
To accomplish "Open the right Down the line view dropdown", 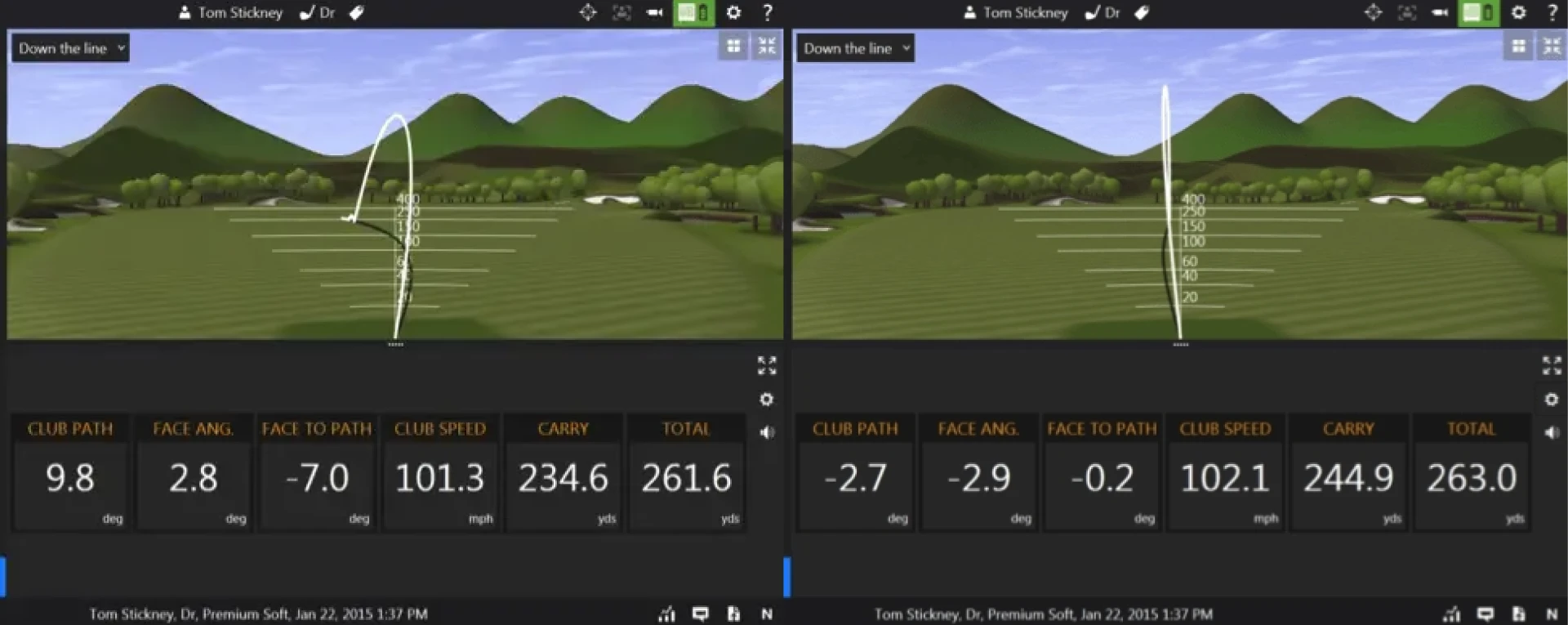I will click(855, 48).
